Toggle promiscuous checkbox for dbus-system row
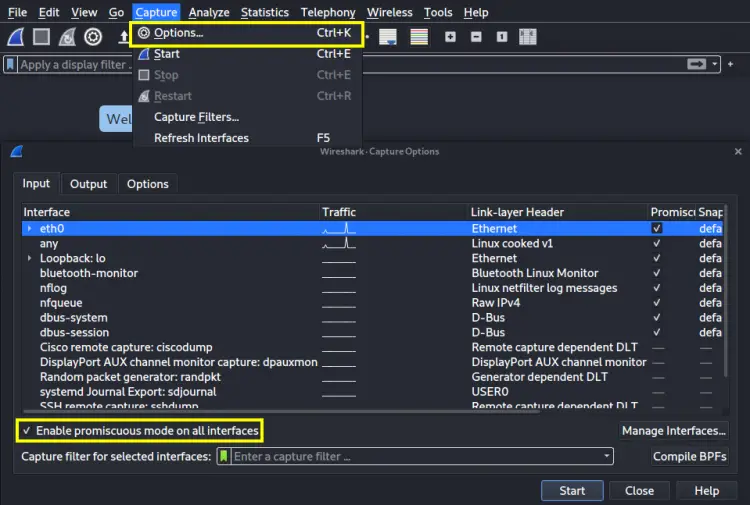750x505 pixels. (x=657, y=318)
